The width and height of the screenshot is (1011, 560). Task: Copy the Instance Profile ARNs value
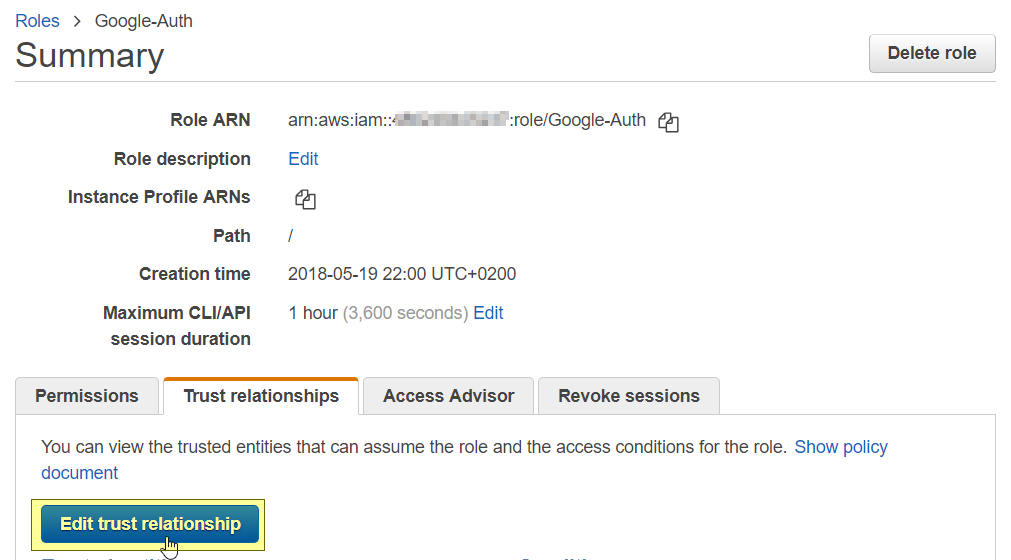[305, 199]
